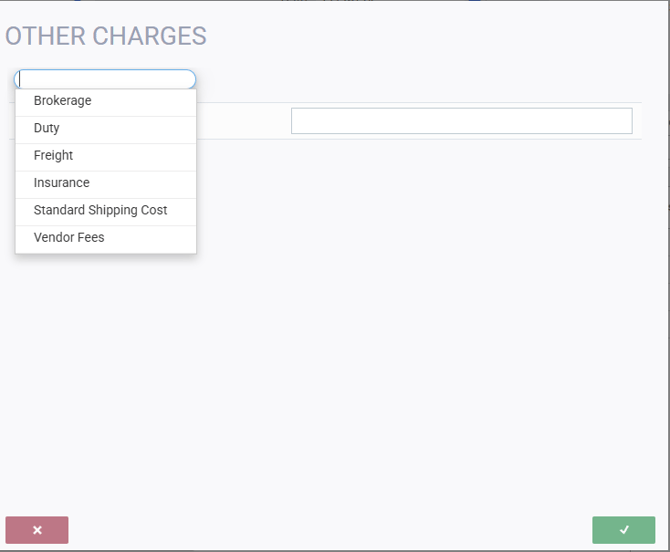
Task: Apply Duty as the other charge
Action: (47, 128)
